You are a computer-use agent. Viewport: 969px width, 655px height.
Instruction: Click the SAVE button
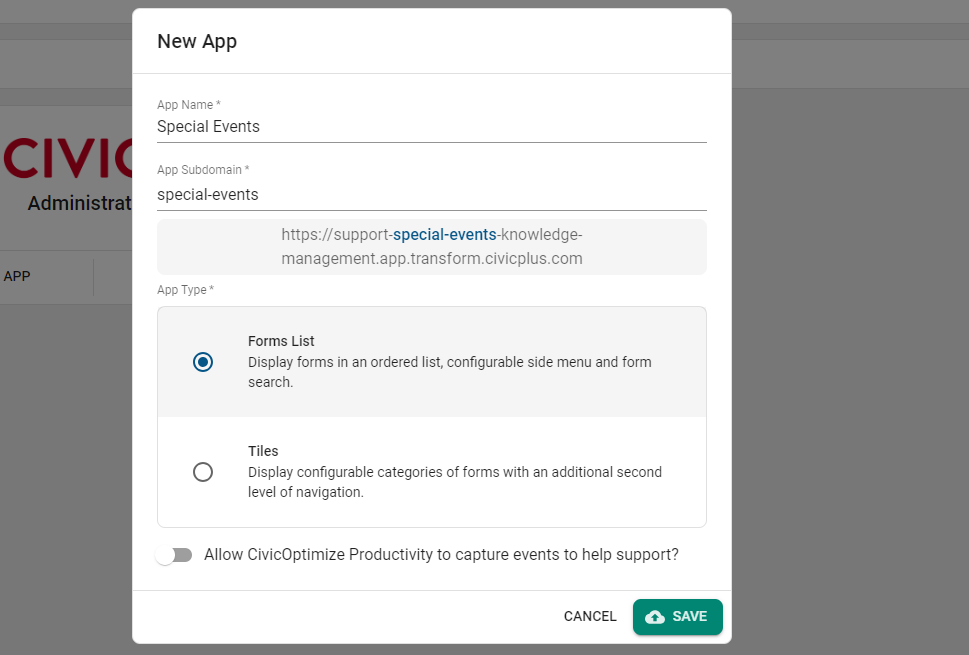(x=677, y=617)
